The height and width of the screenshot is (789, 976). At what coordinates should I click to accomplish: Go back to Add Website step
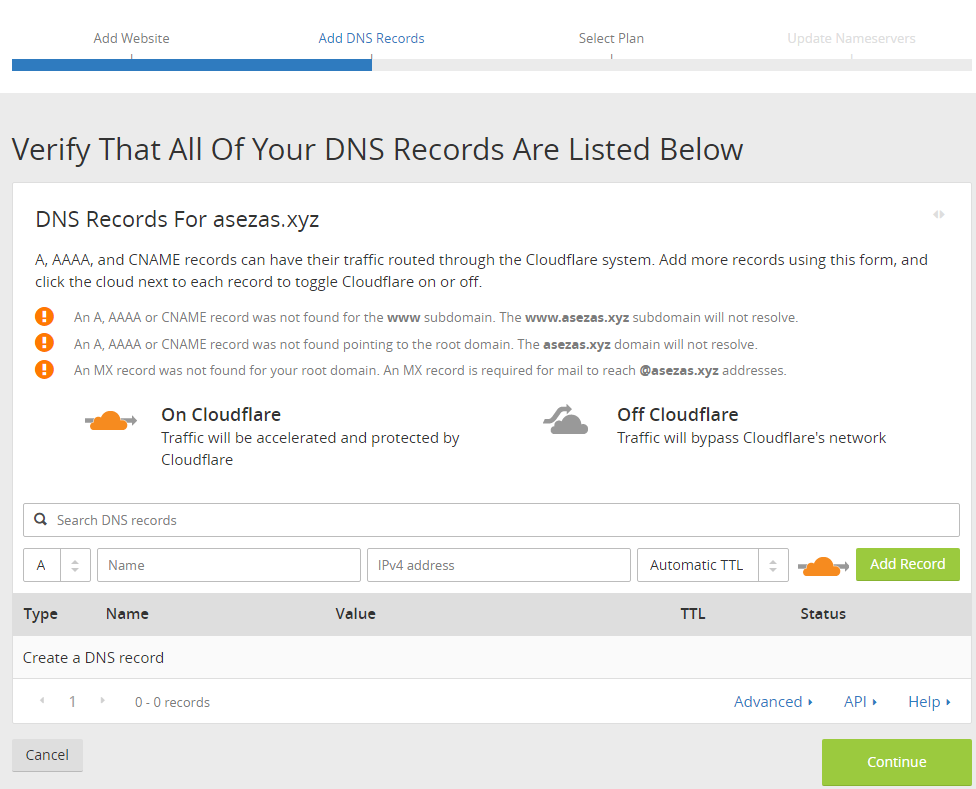(x=131, y=38)
